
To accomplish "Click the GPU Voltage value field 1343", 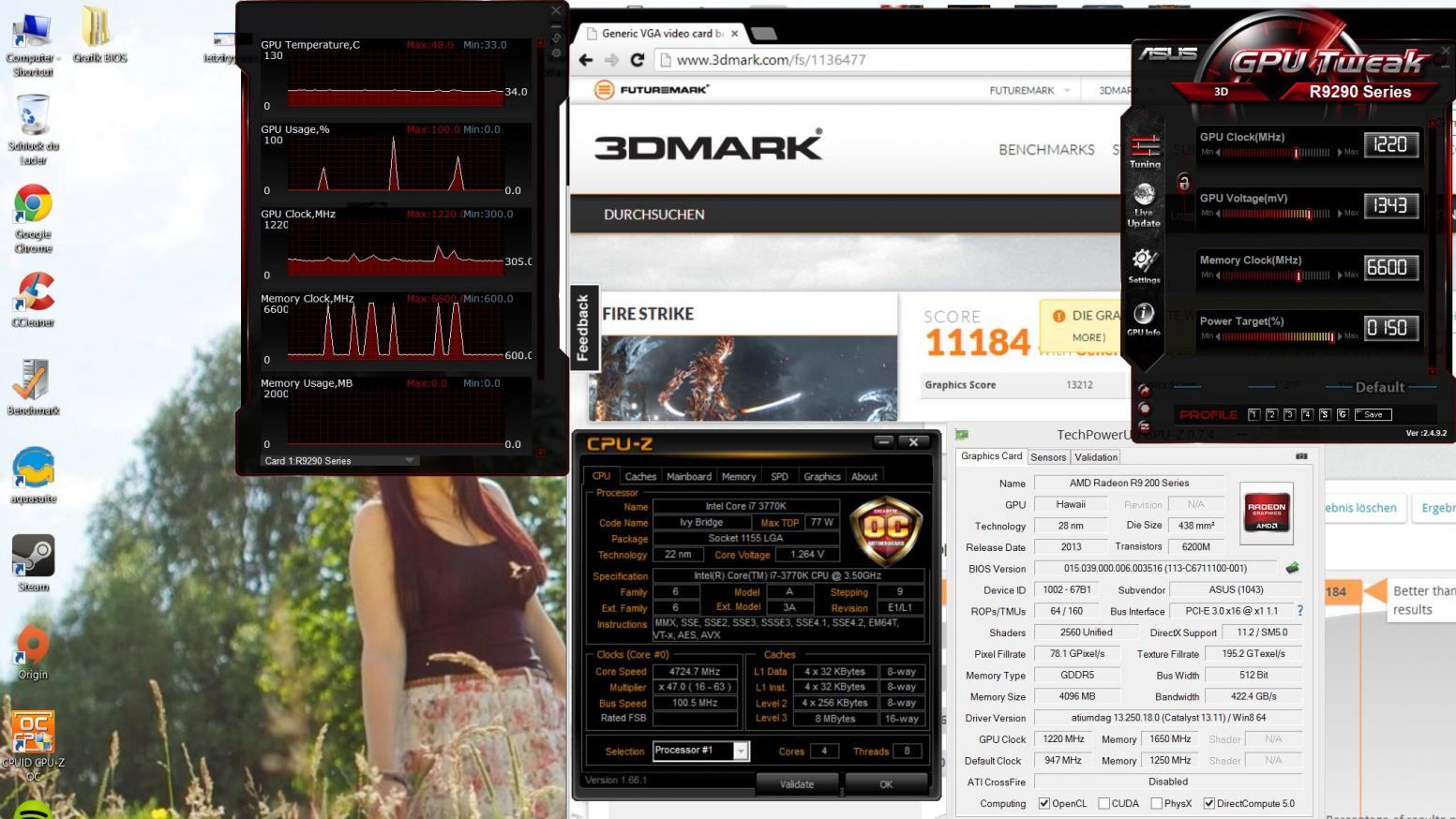I will pos(1390,205).
